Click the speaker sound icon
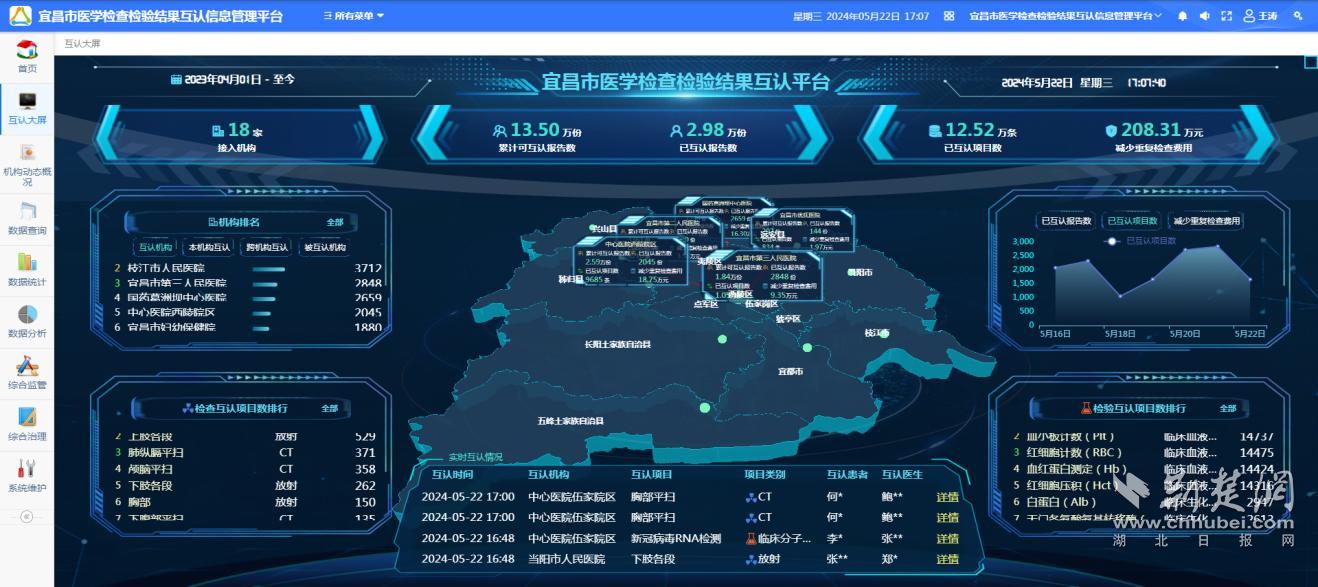1318x587 pixels. (1205, 16)
